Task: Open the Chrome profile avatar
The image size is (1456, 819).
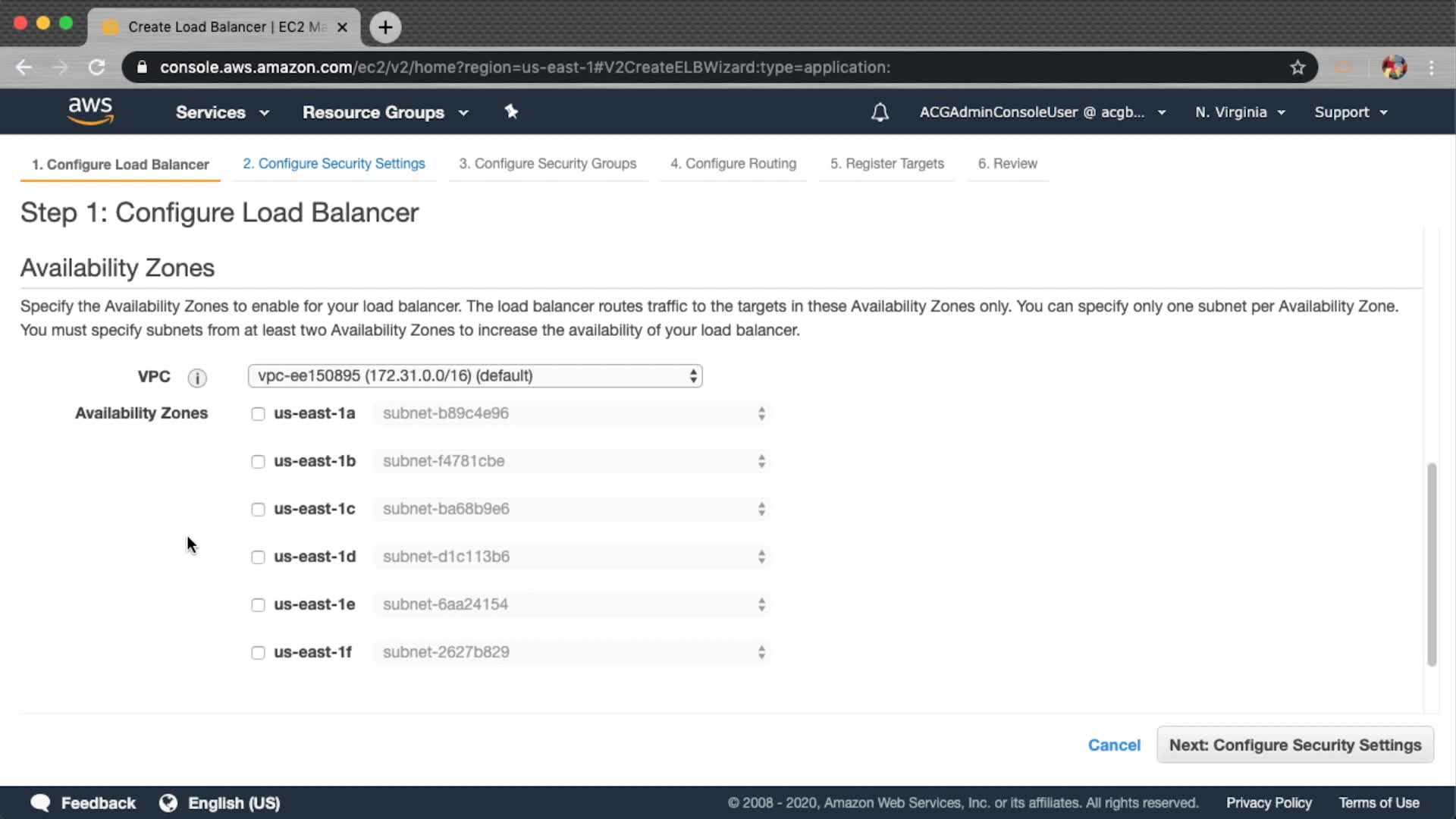Action: pyautogui.click(x=1394, y=67)
